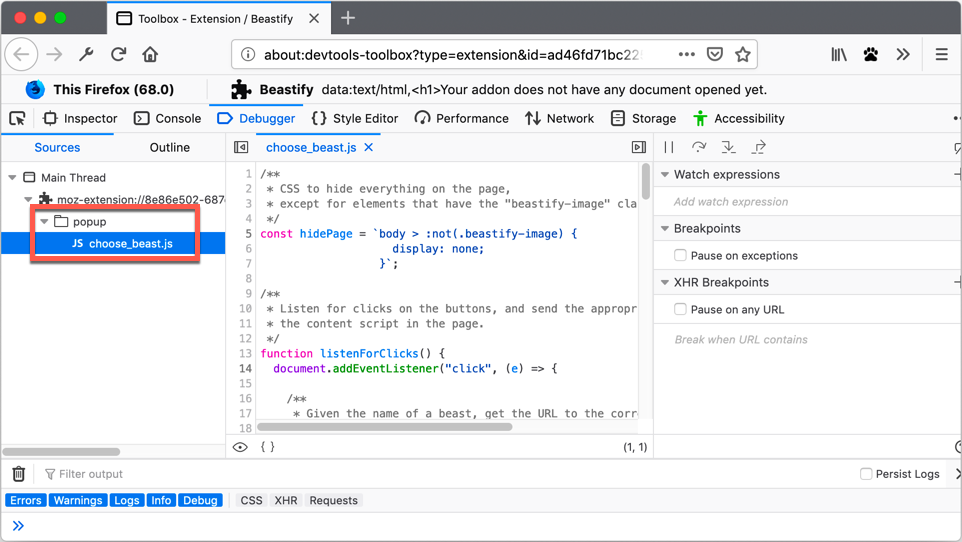This screenshot has height=542, width=962.
Task: Switch to the Outline sidebar tab
Action: [x=170, y=147]
